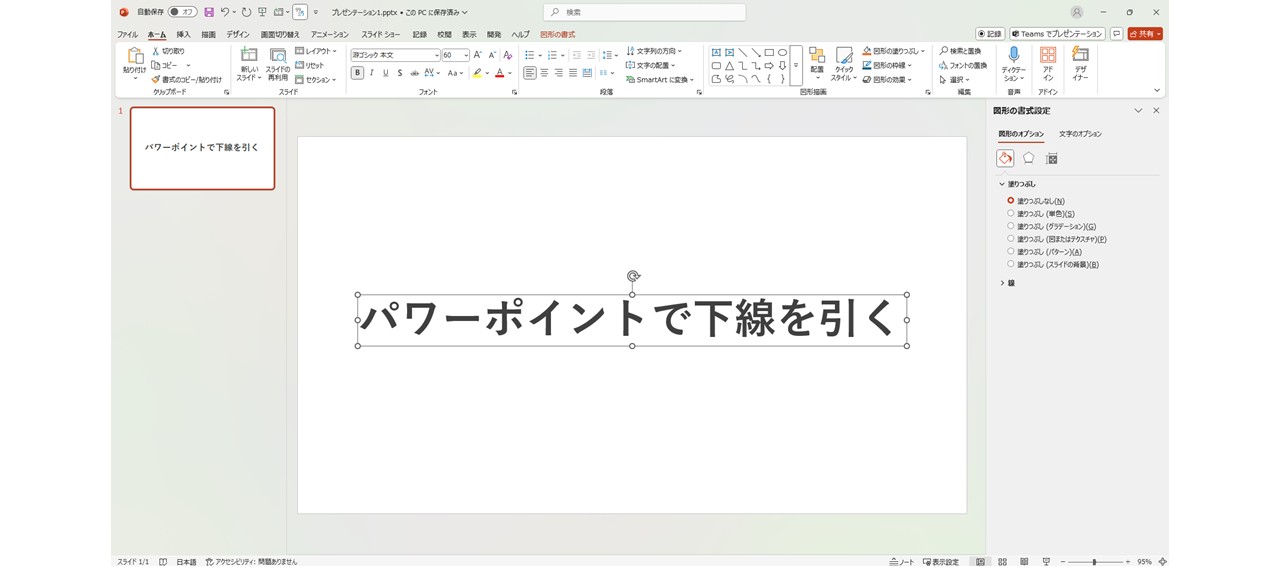Viewport: 1280px width, 571px height.
Task: Switch to 文字のオプション pane tab
Action: tap(1080, 134)
